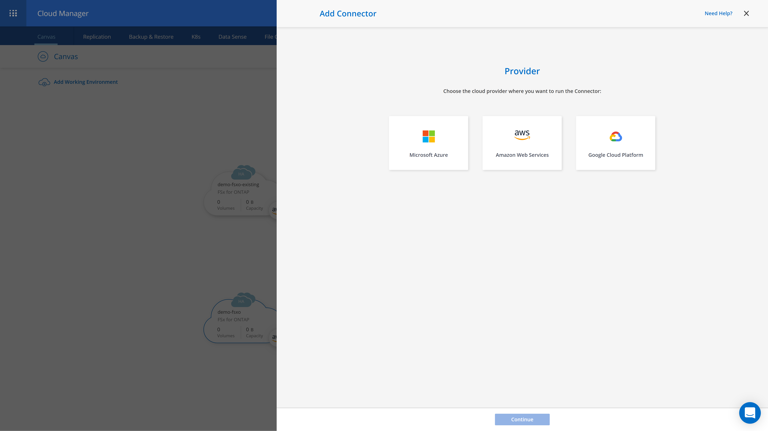Click the Cloud Manager title
768x431 pixels.
[63, 14]
